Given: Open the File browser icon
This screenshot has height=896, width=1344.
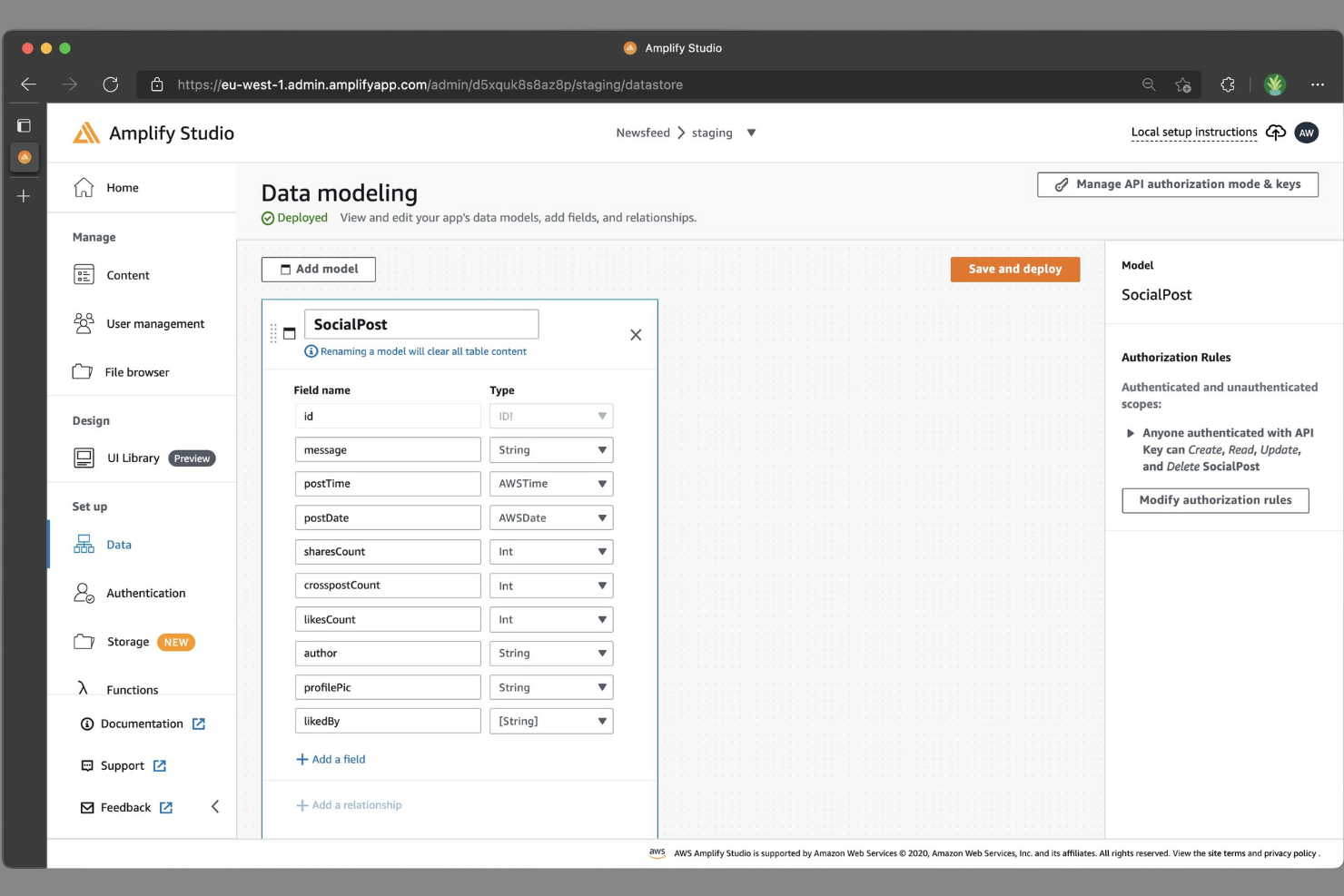Looking at the screenshot, I should click(83, 371).
